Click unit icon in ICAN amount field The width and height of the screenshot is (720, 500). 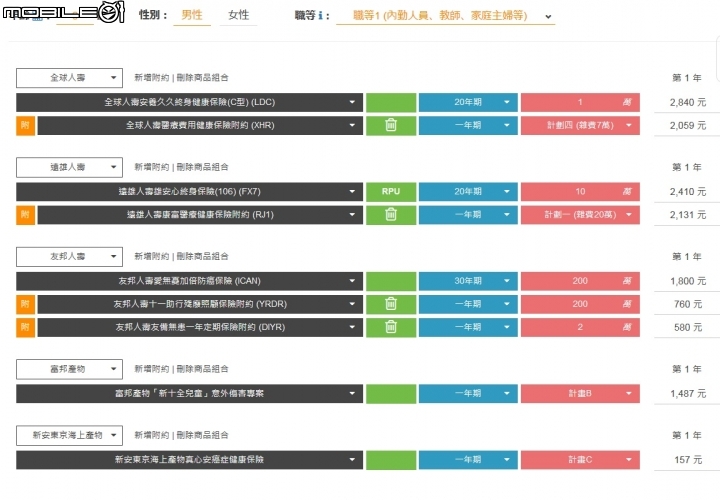627,281
